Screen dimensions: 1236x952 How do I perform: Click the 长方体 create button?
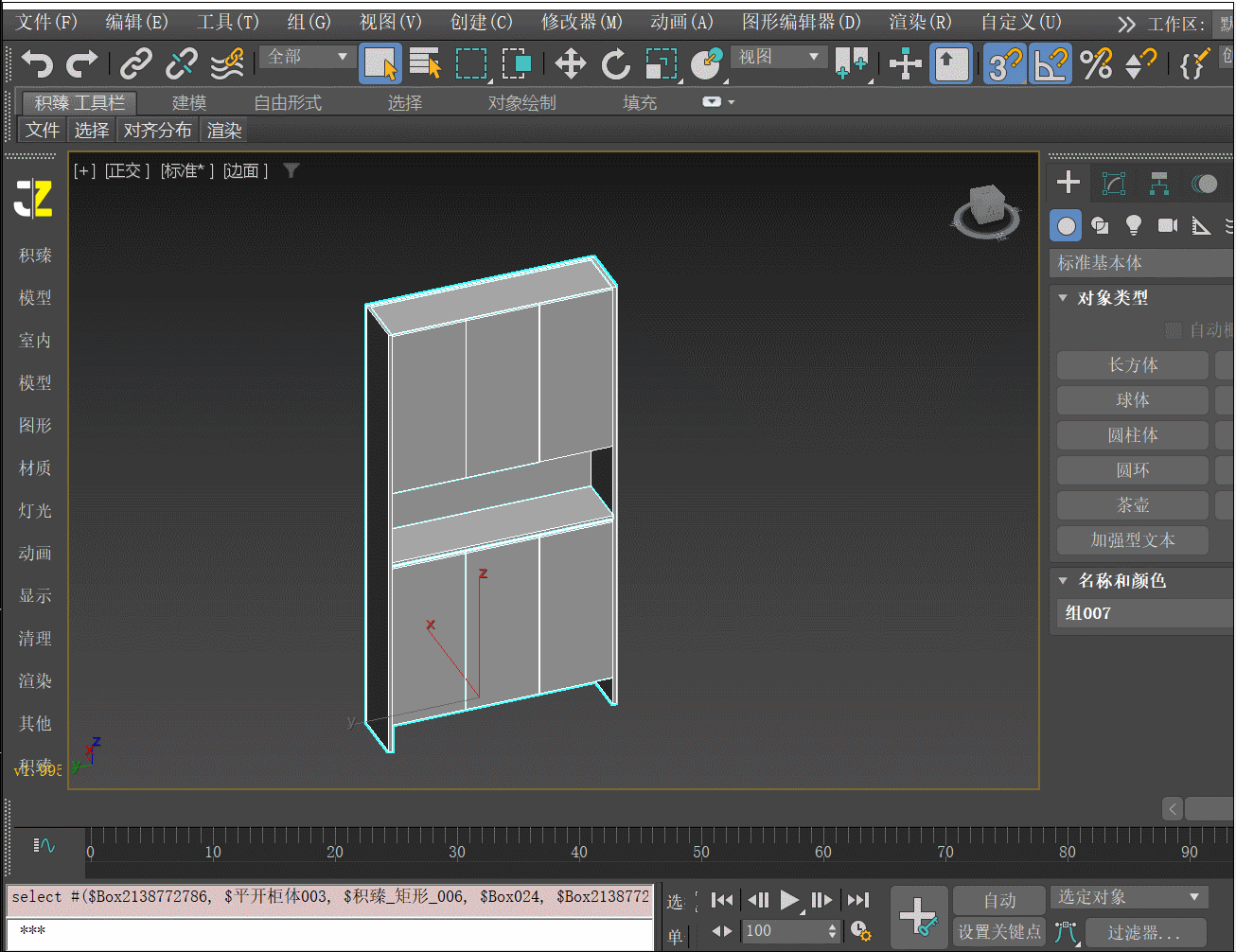pyautogui.click(x=1133, y=365)
